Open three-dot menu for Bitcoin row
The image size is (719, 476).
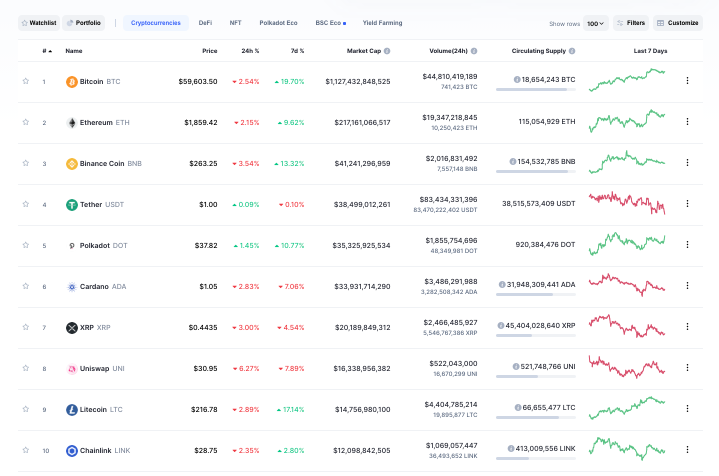[x=687, y=81]
